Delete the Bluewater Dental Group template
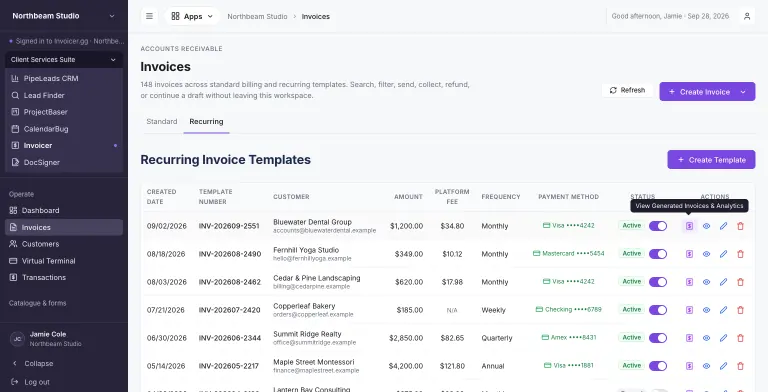768x392 pixels. point(741,226)
